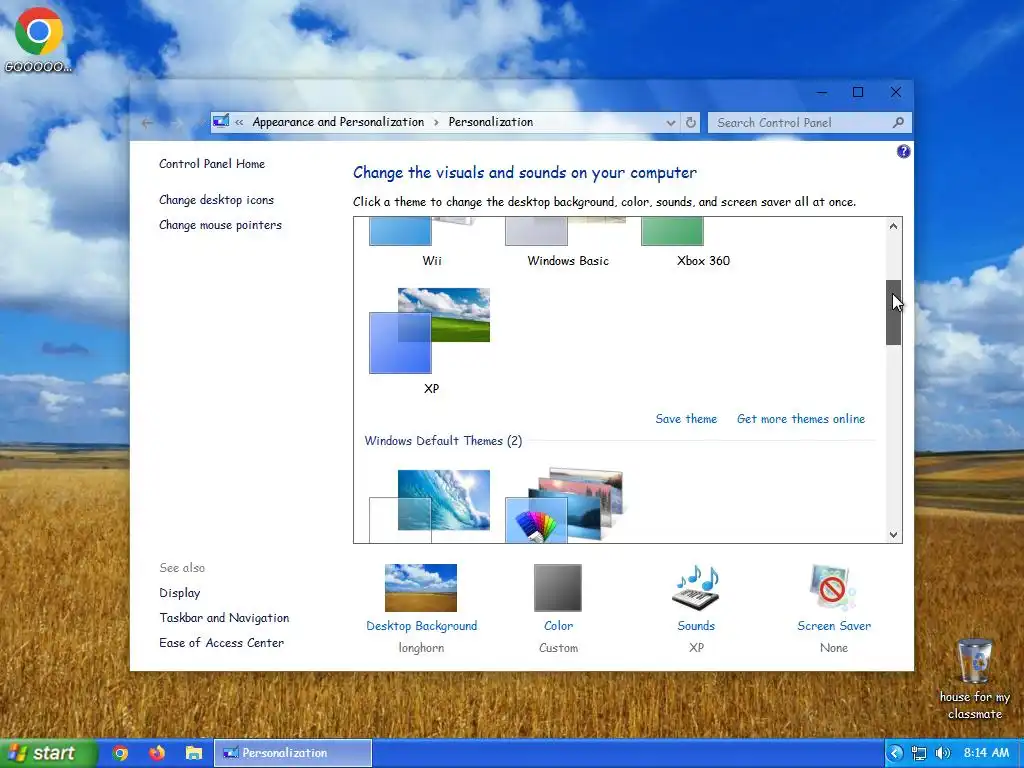Select the ocean wave default theme
The image size is (1024, 768).
pyautogui.click(x=430, y=506)
